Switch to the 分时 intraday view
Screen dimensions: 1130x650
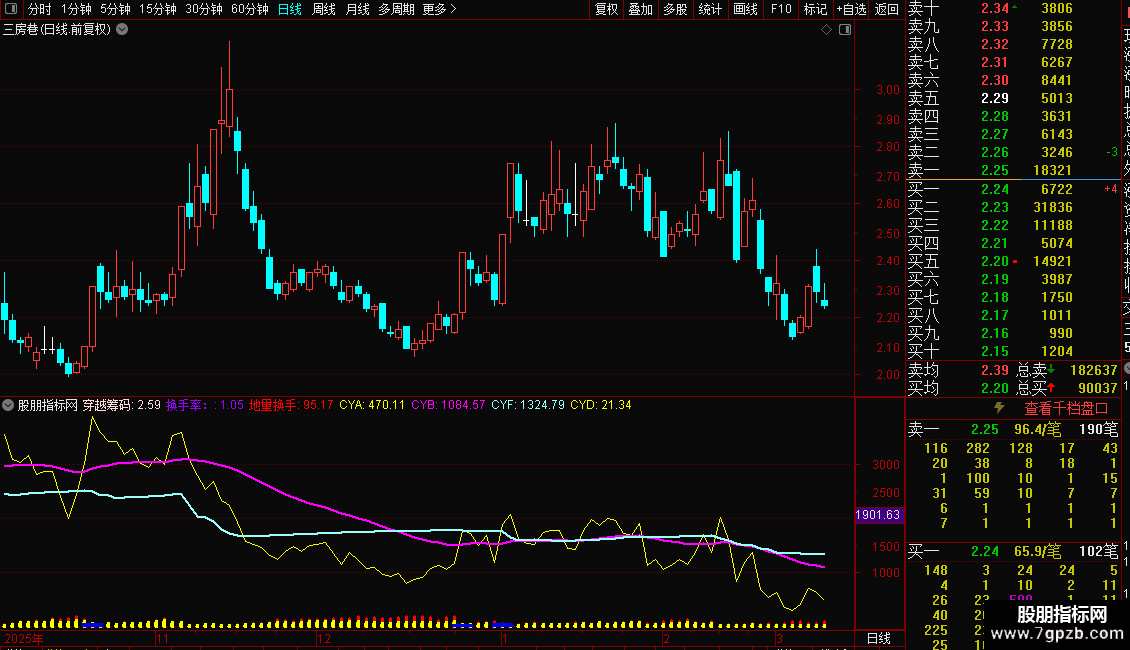(x=39, y=9)
